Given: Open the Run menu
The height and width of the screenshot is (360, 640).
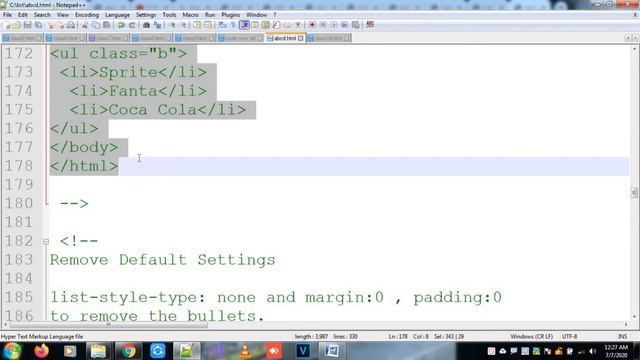Looking at the screenshot, I should pyautogui.click(x=210, y=15).
